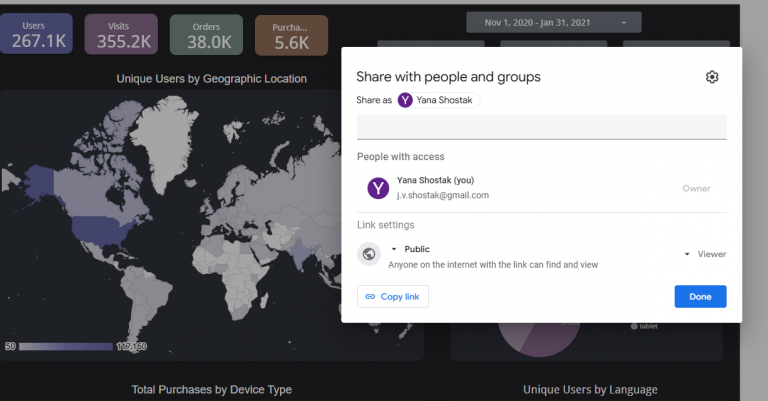Click the Orders 38.0K scorecard
This screenshot has width=768, height=401.
coord(206,35)
